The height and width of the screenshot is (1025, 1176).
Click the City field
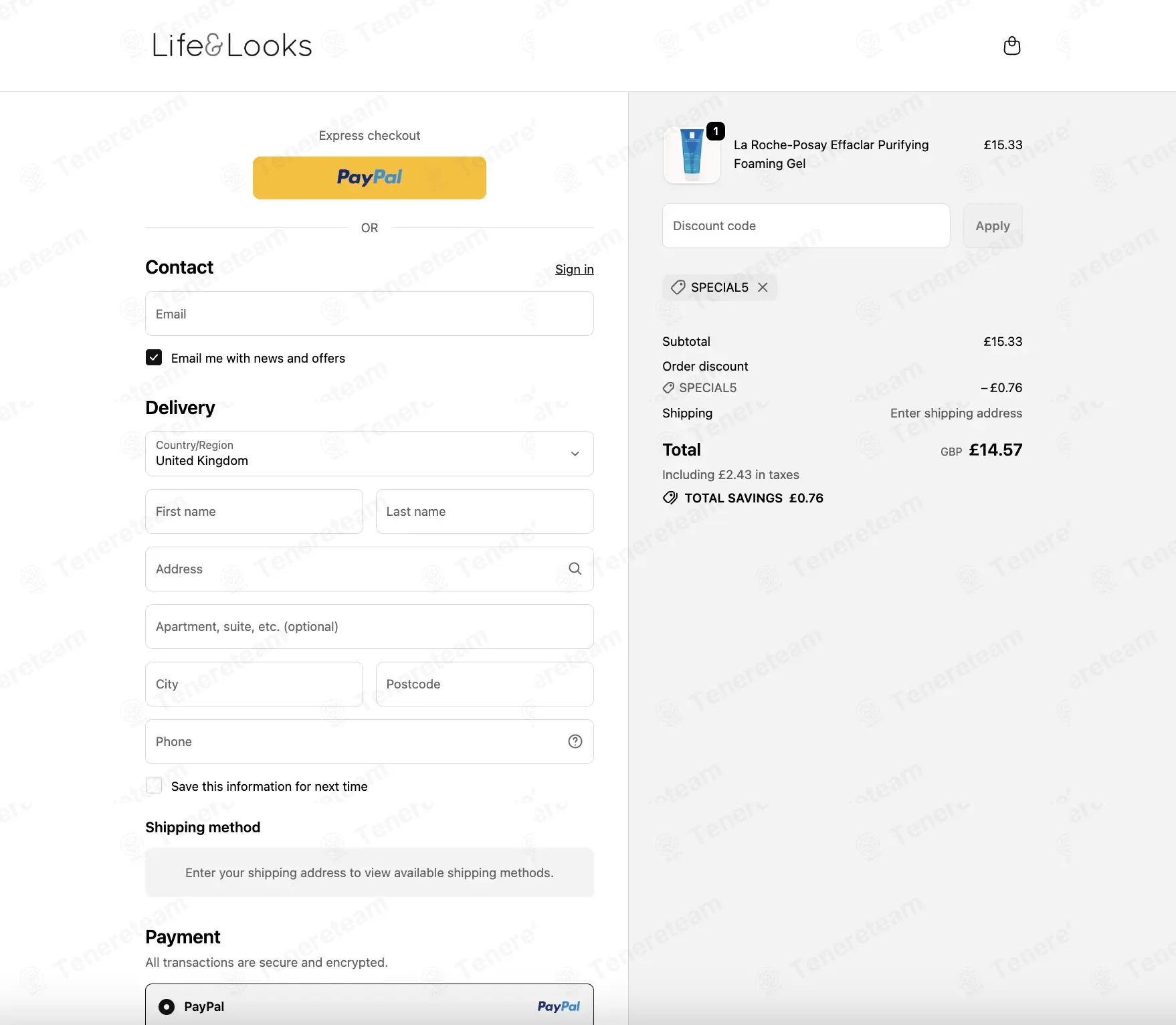click(x=254, y=684)
